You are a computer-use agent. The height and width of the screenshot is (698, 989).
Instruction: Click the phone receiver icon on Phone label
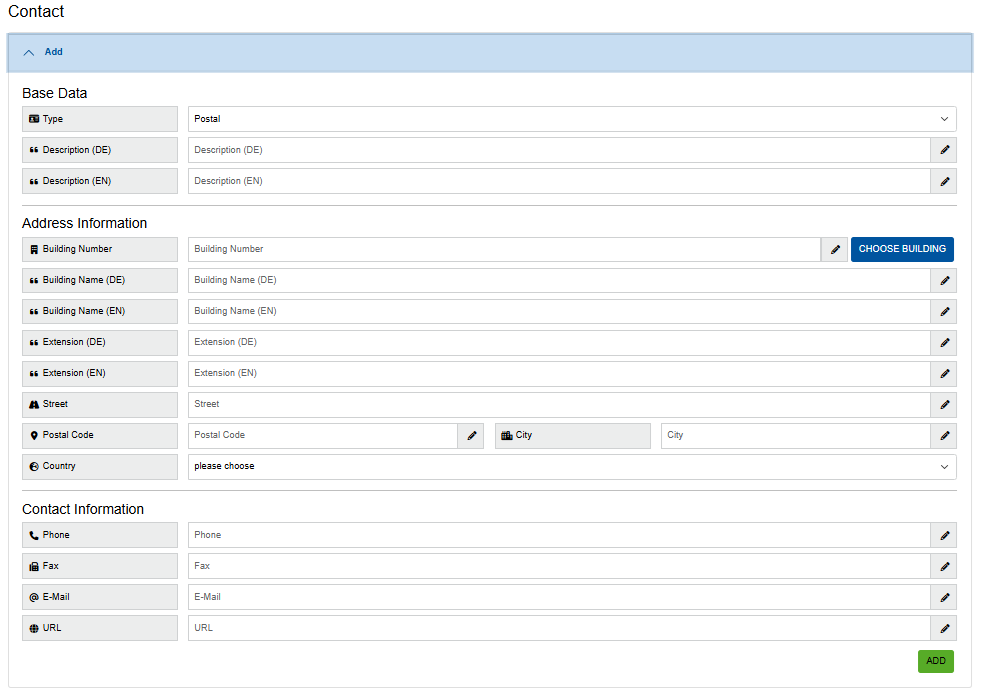(x=33, y=535)
